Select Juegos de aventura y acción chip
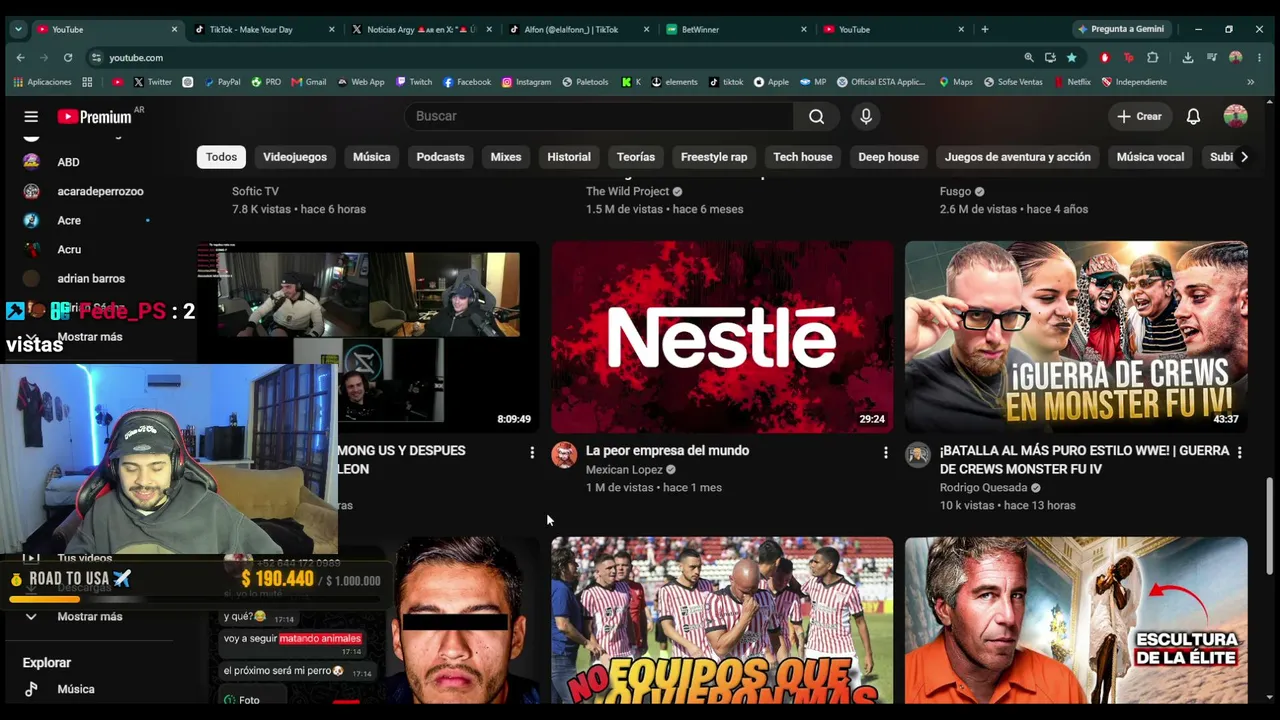 click(1018, 157)
